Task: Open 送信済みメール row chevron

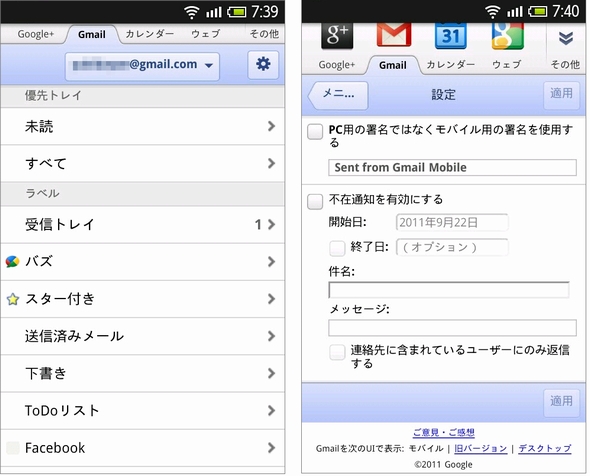Action: (x=271, y=336)
